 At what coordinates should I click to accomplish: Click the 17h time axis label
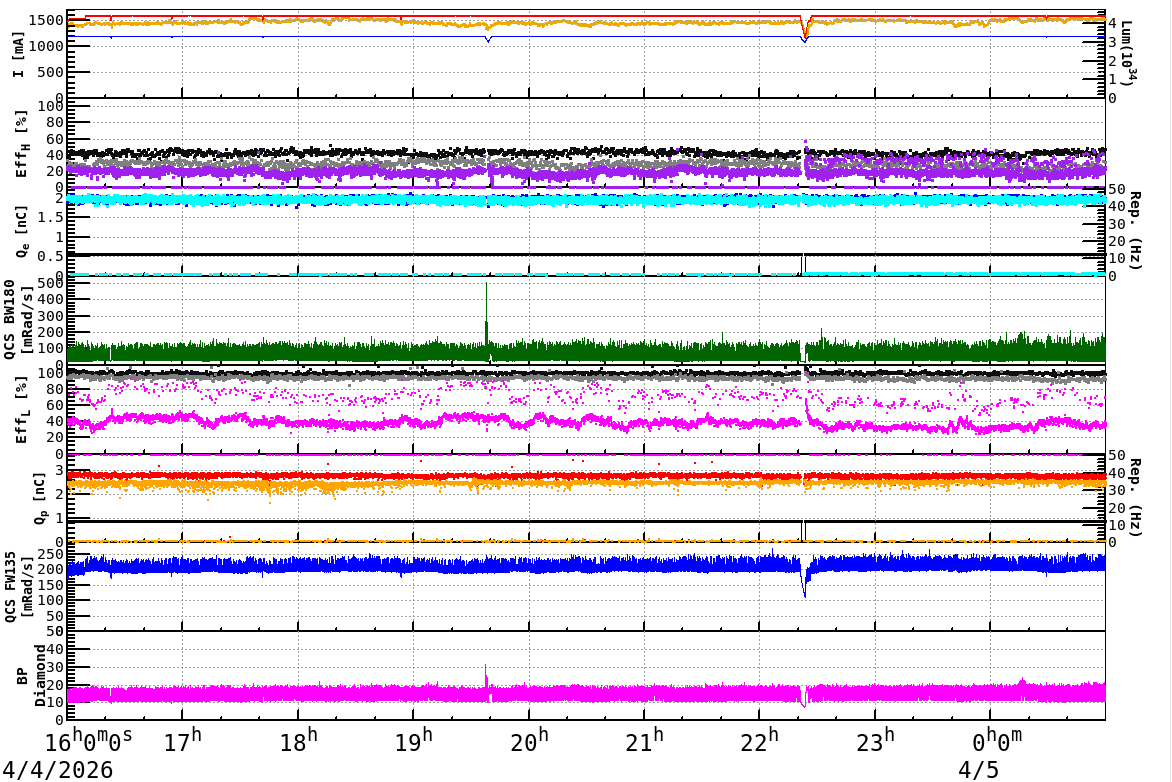(183, 742)
